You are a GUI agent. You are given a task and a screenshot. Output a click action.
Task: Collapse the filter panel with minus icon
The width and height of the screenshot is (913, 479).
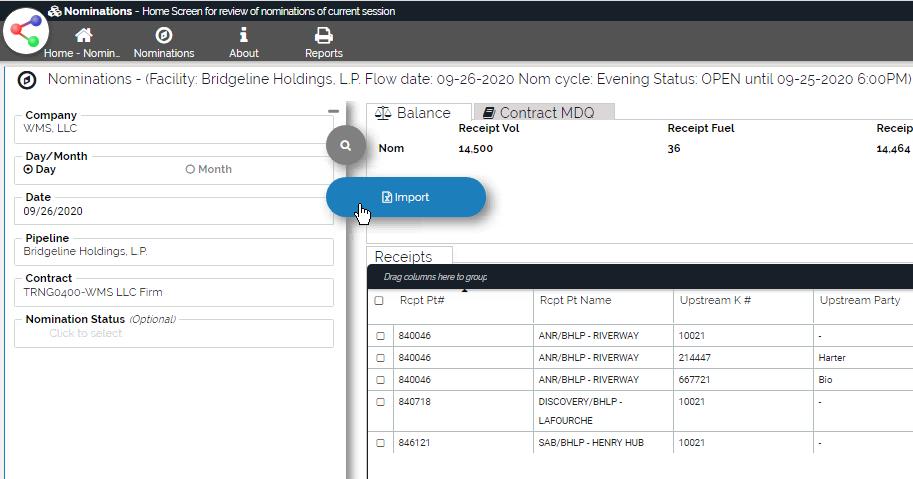333,112
